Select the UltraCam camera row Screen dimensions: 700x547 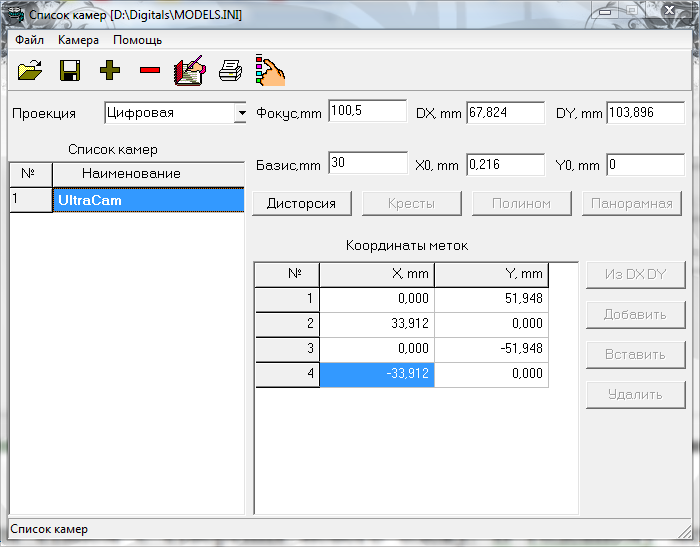point(149,200)
